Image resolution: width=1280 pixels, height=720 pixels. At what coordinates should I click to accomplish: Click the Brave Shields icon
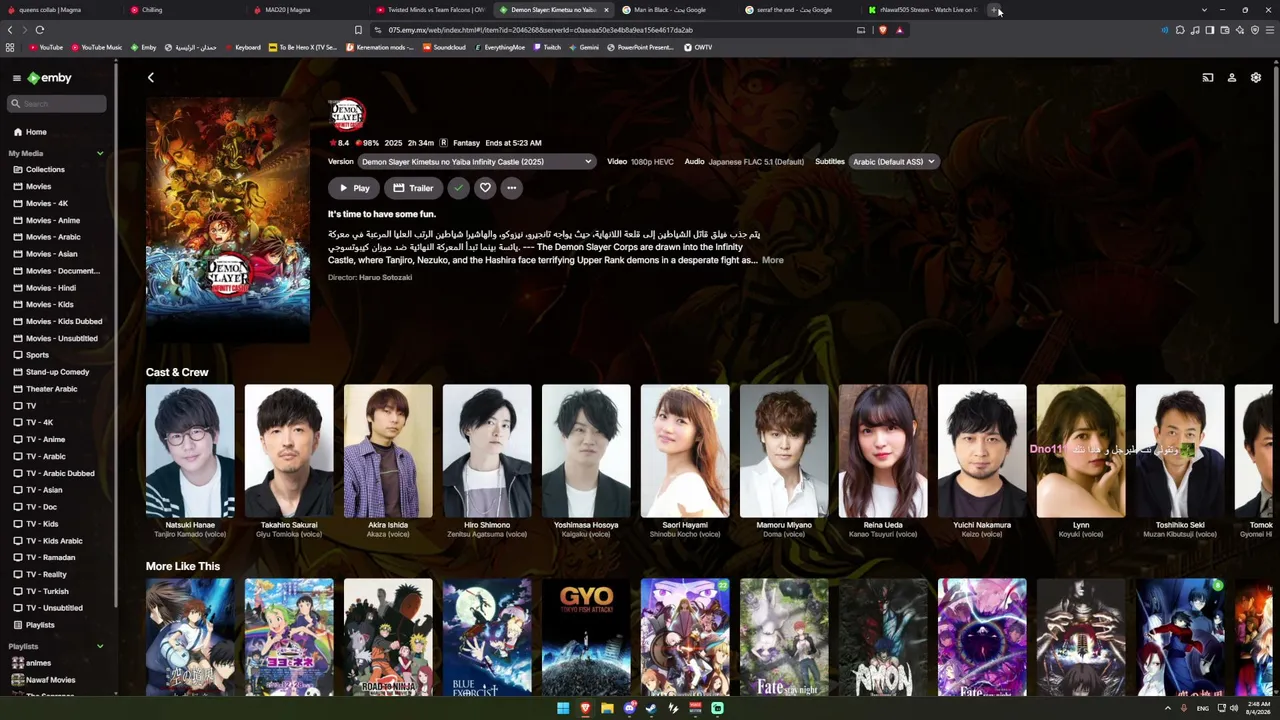pyautogui.click(x=883, y=30)
